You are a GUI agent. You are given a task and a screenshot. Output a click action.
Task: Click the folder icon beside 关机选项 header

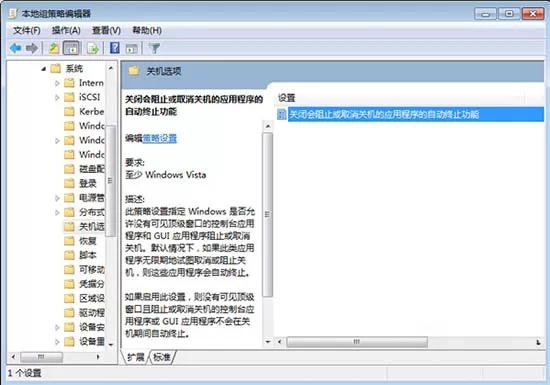134,71
